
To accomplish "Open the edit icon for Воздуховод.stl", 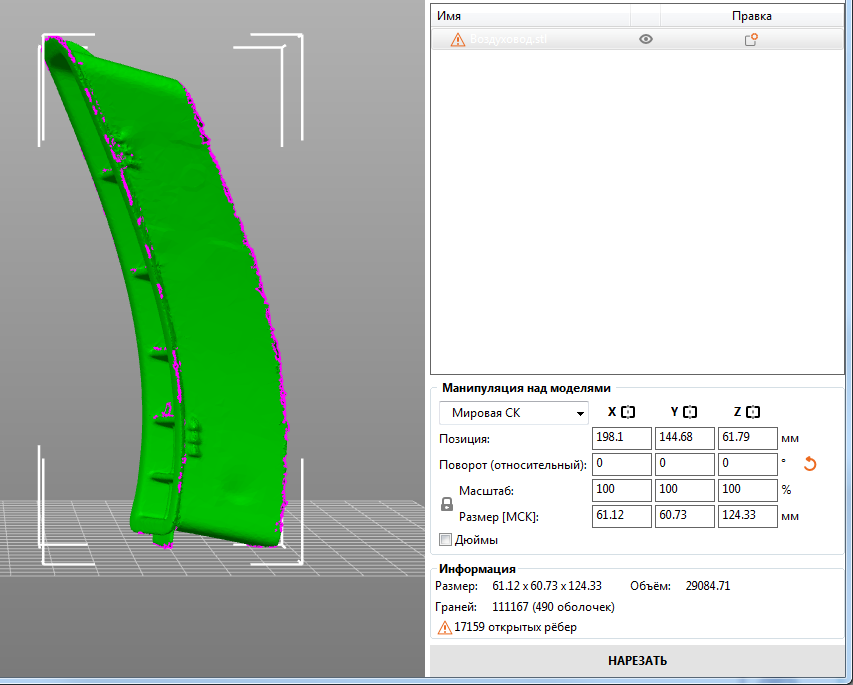I will point(751,40).
